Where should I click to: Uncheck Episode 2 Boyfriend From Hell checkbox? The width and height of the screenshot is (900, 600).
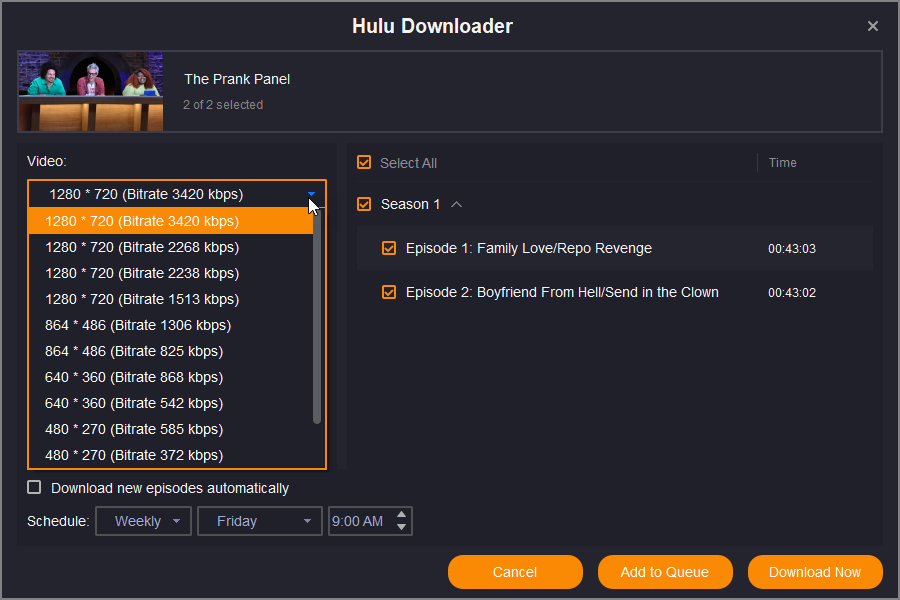click(389, 292)
